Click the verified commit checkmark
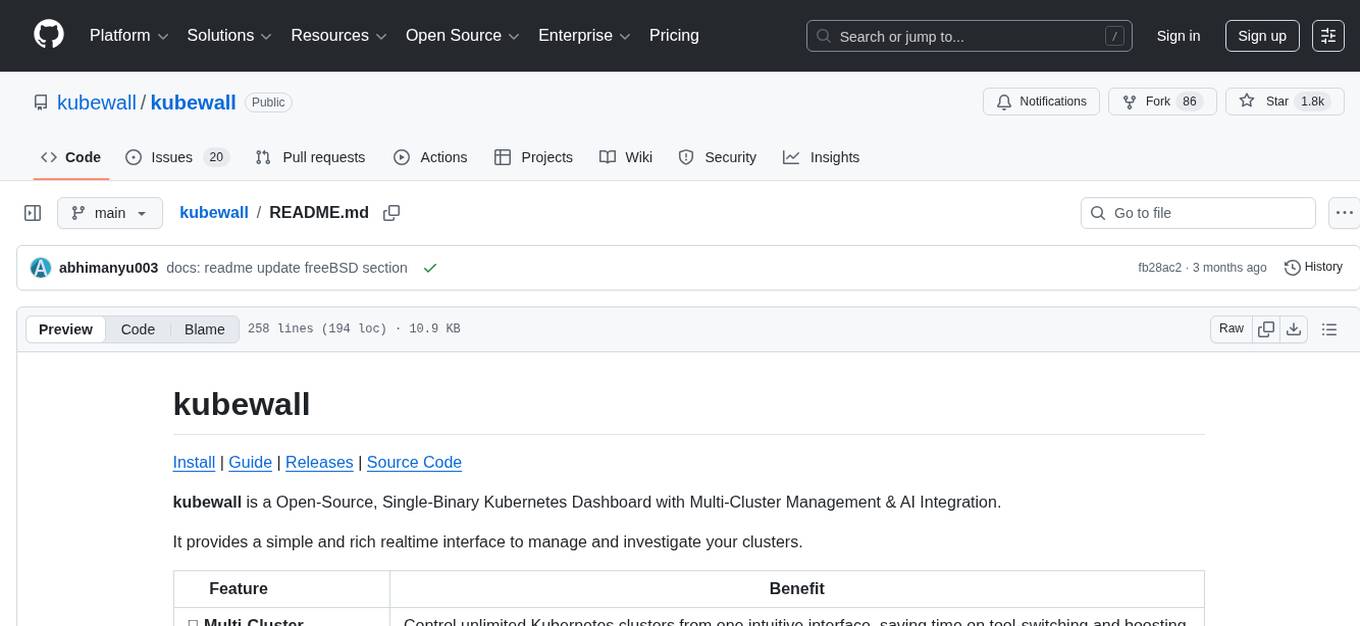Viewport: 1360px width, 626px height. (x=430, y=267)
